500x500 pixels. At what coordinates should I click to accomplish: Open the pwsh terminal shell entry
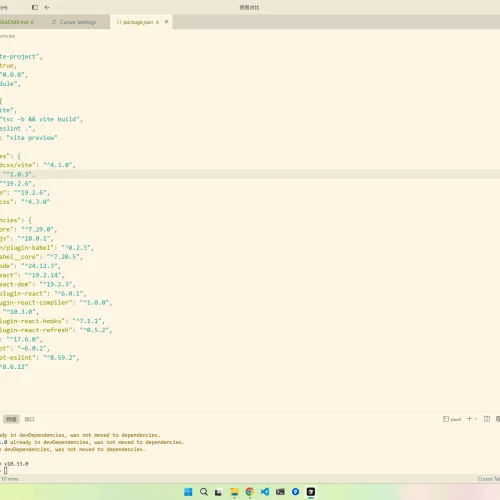click(x=452, y=419)
